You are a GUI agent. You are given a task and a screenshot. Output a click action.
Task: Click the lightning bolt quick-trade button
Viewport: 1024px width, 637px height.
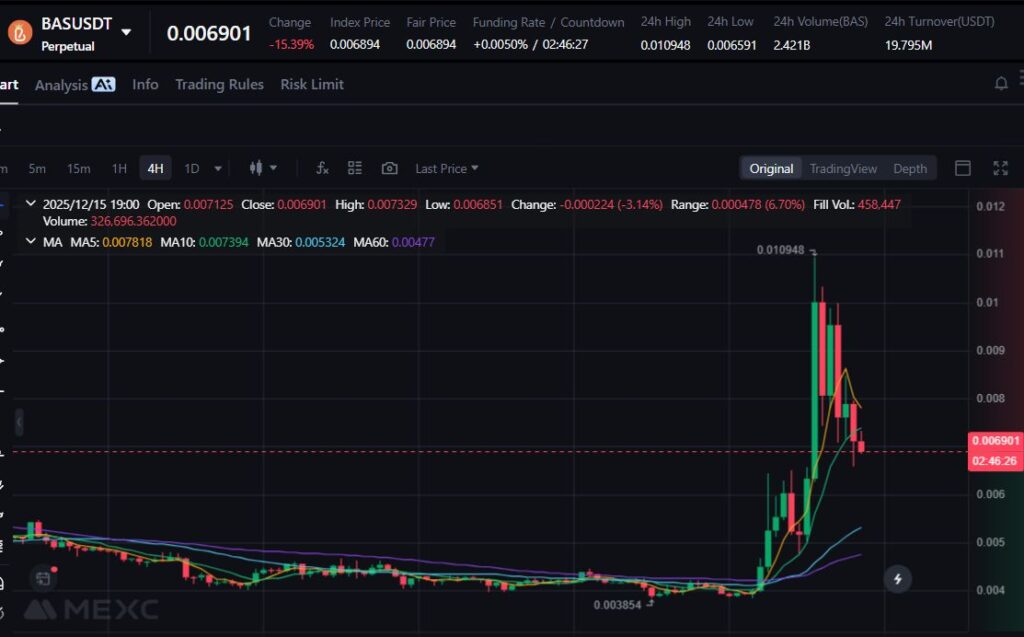(898, 578)
